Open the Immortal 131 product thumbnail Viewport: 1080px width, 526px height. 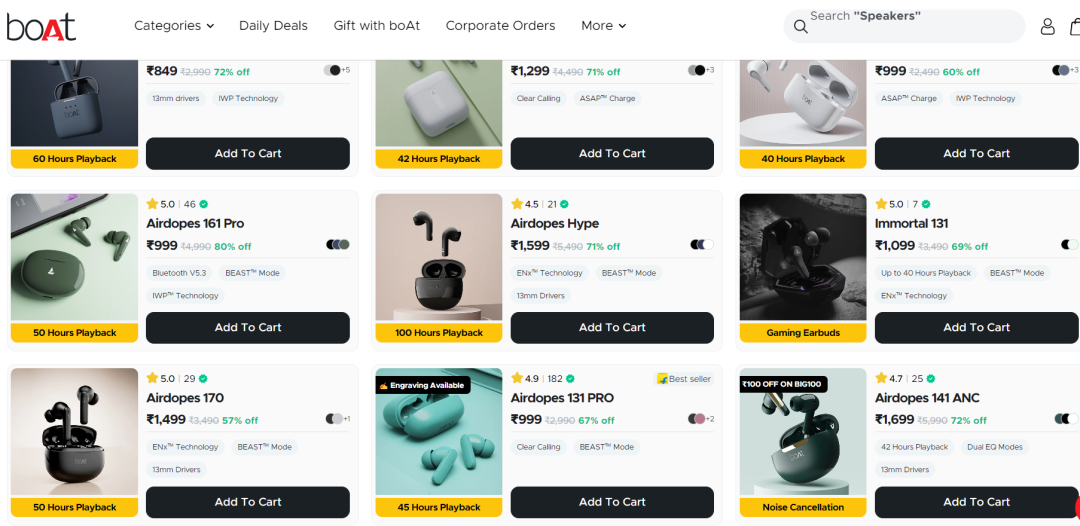(803, 257)
